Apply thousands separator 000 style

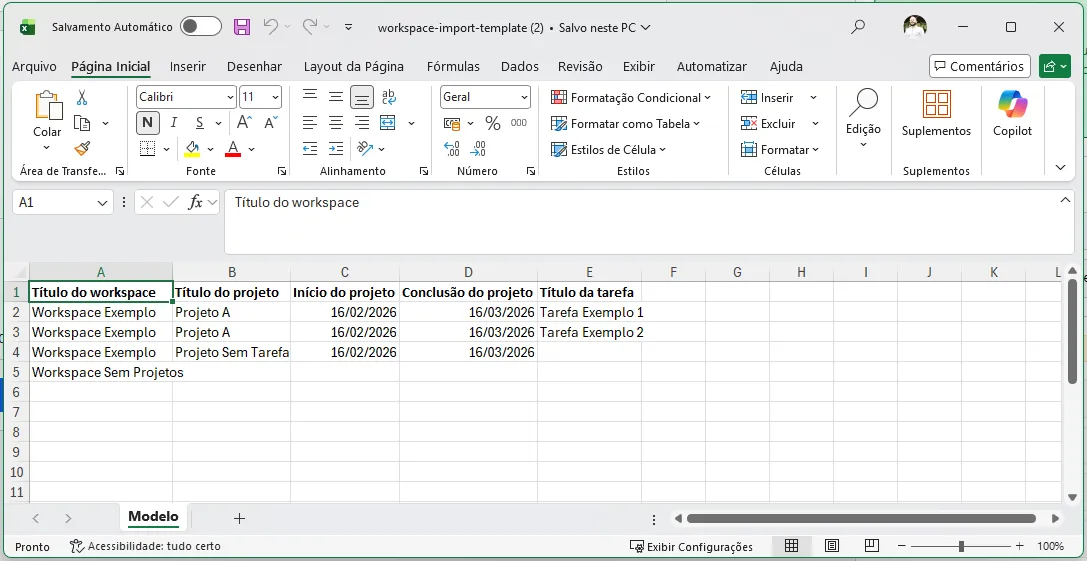click(x=519, y=123)
